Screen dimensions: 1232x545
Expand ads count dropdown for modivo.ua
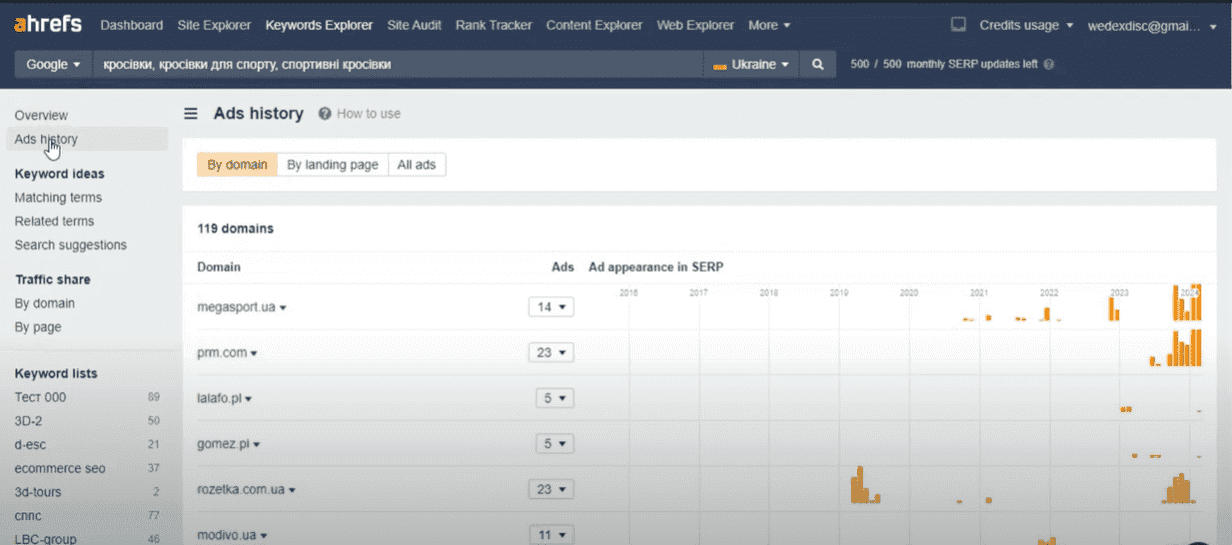tap(551, 535)
